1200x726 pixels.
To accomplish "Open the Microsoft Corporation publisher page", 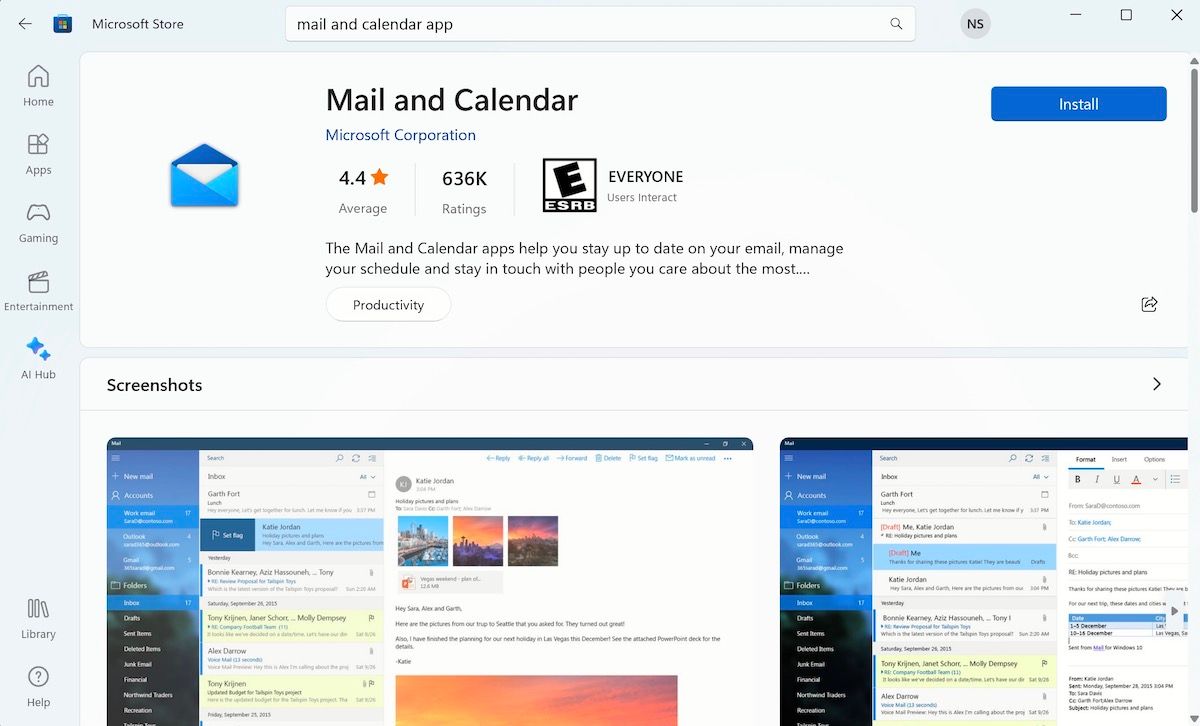I will click(x=400, y=134).
